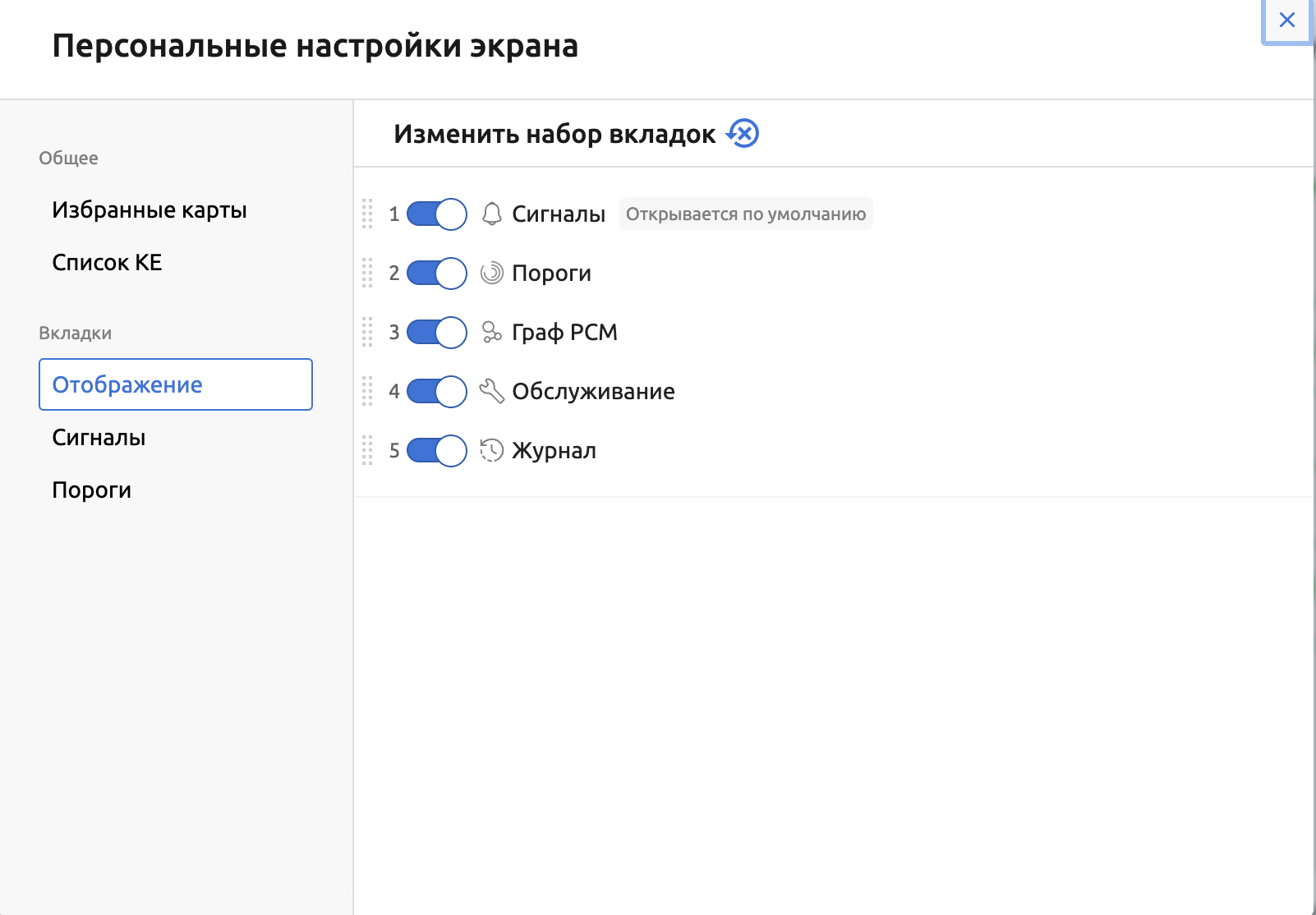Image resolution: width=1316 pixels, height=915 pixels.
Task: Turn off the Граф РСМ switch
Action: (436, 332)
